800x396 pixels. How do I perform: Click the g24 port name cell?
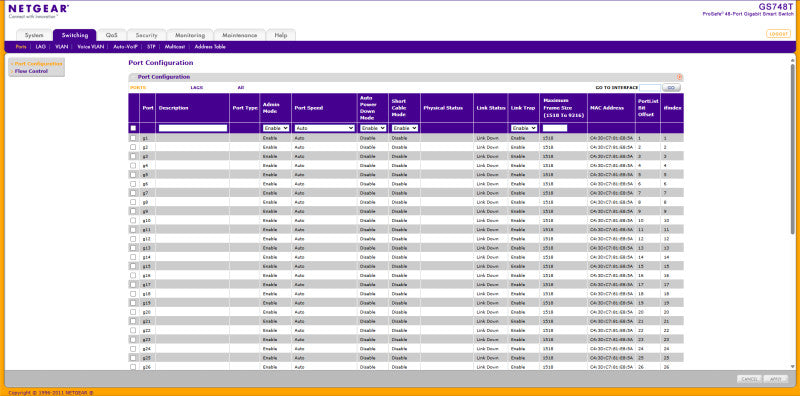click(145, 349)
